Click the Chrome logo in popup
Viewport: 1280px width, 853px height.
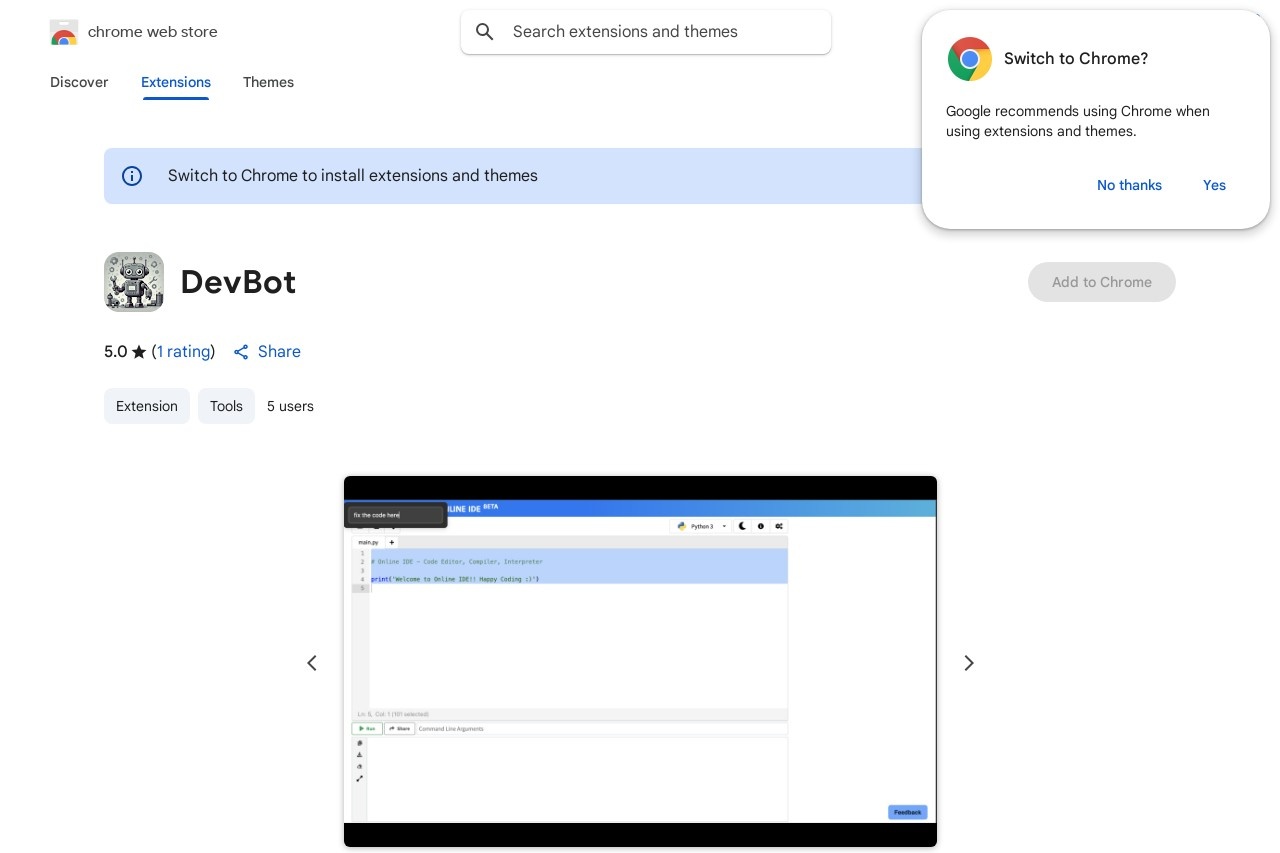[x=970, y=59]
